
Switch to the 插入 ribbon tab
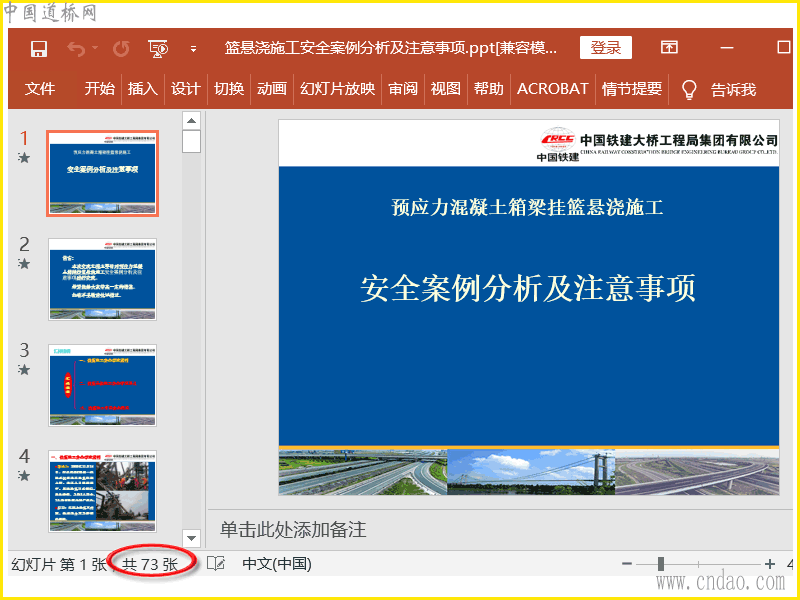coord(142,89)
